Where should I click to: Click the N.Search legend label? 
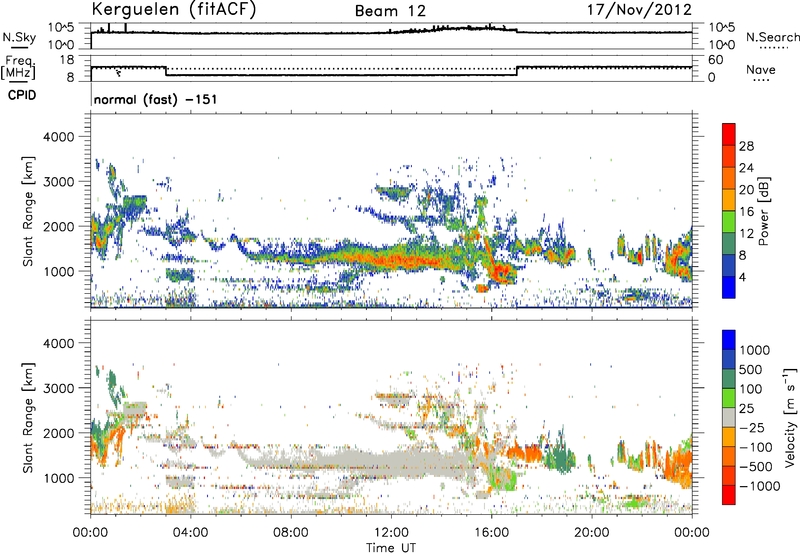coord(772,37)
